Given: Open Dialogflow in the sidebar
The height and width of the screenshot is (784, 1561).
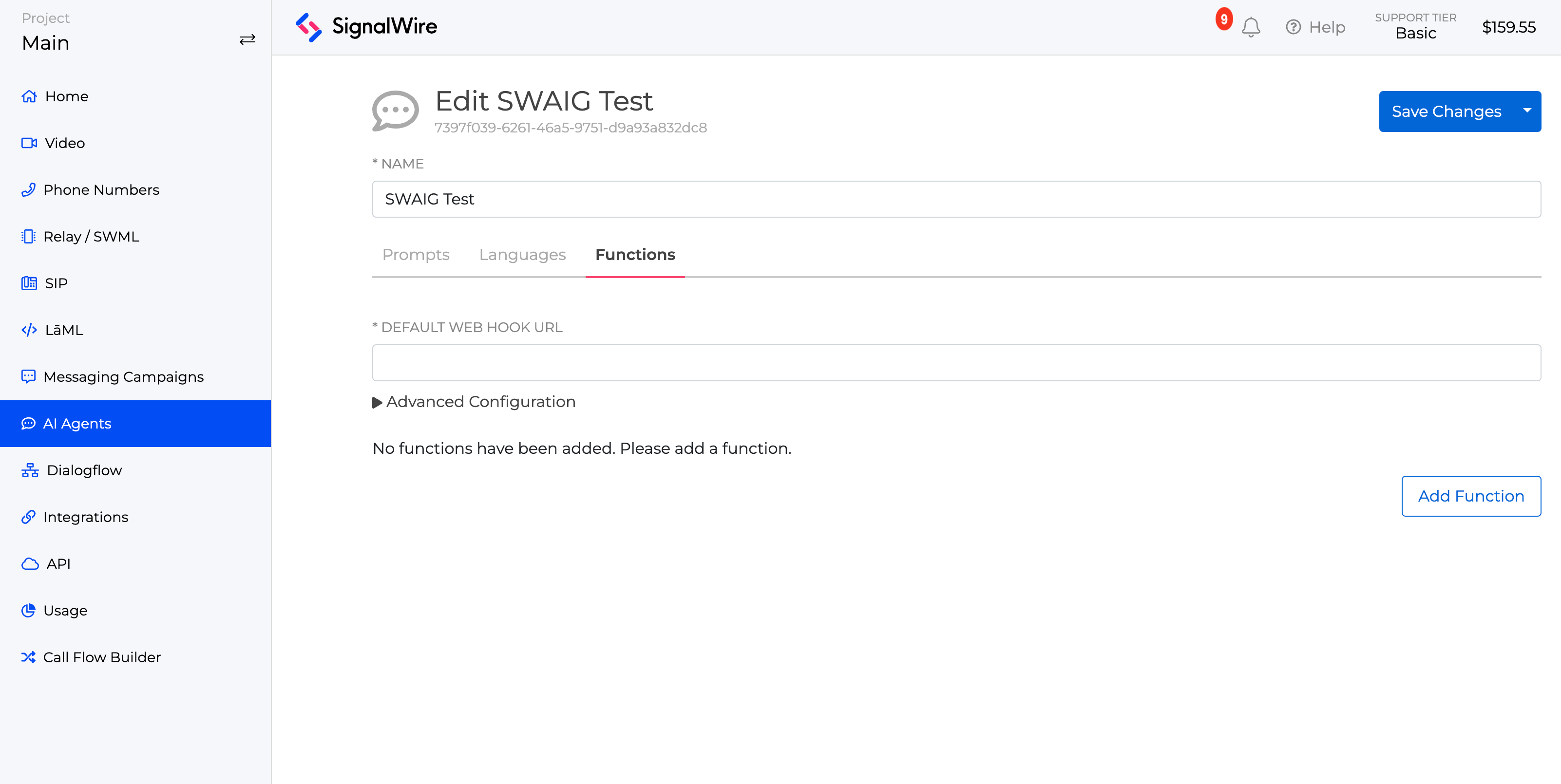Looking at the screenshot, I should click(135, 470).
